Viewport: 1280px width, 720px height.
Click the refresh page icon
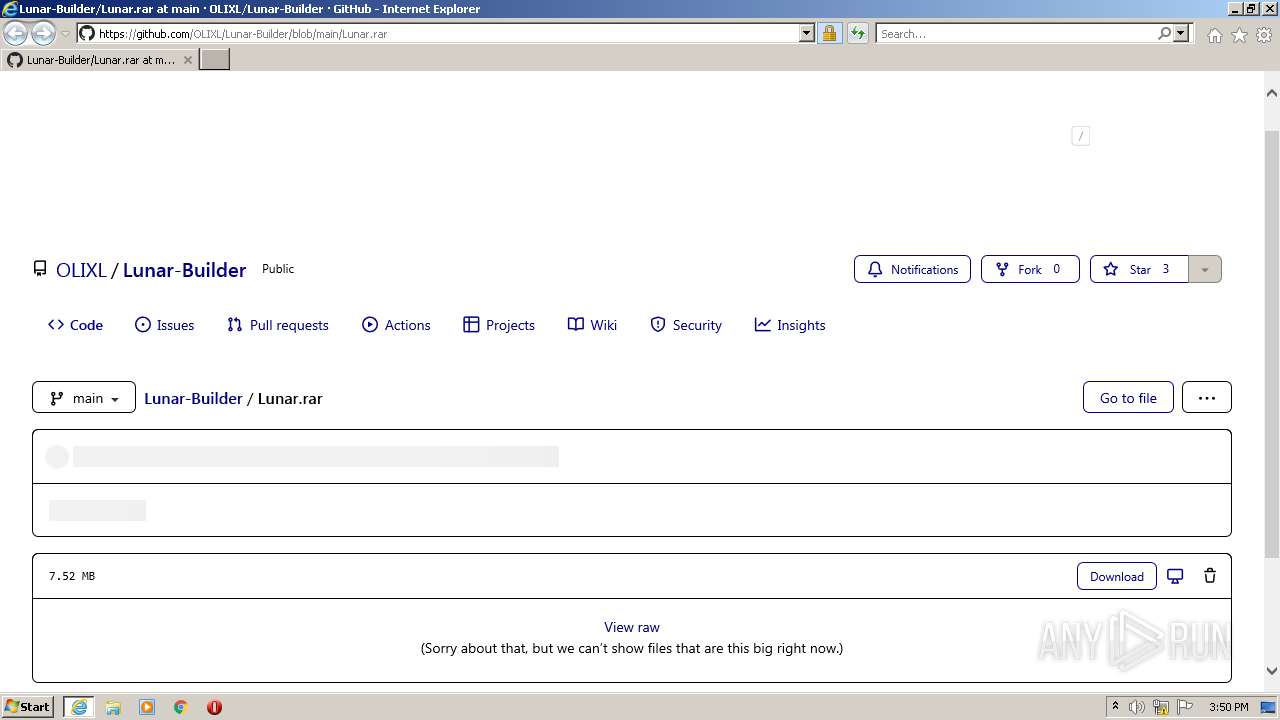pos(858,33)
